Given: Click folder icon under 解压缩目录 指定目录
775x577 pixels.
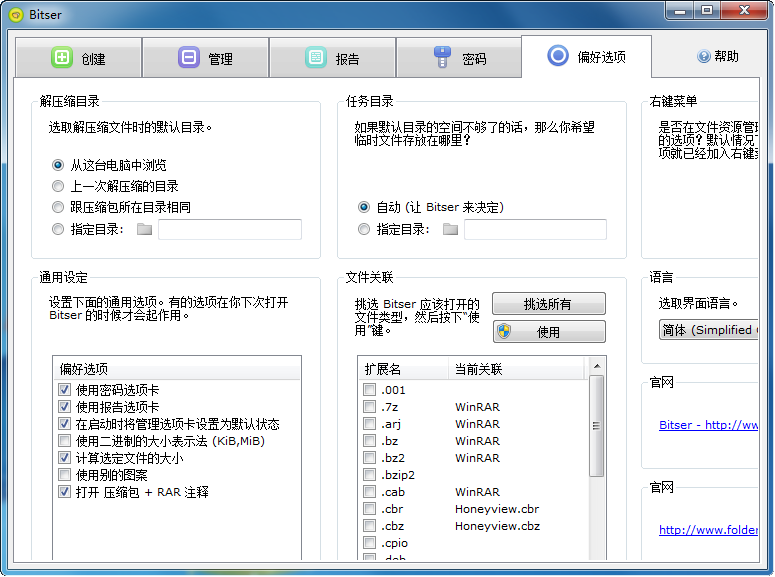Looking at the screenshot, I should (x=144, y=230).
